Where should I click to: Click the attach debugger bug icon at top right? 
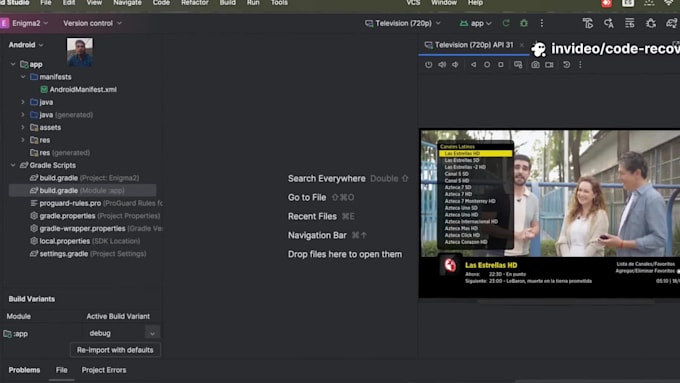(651, 23)
